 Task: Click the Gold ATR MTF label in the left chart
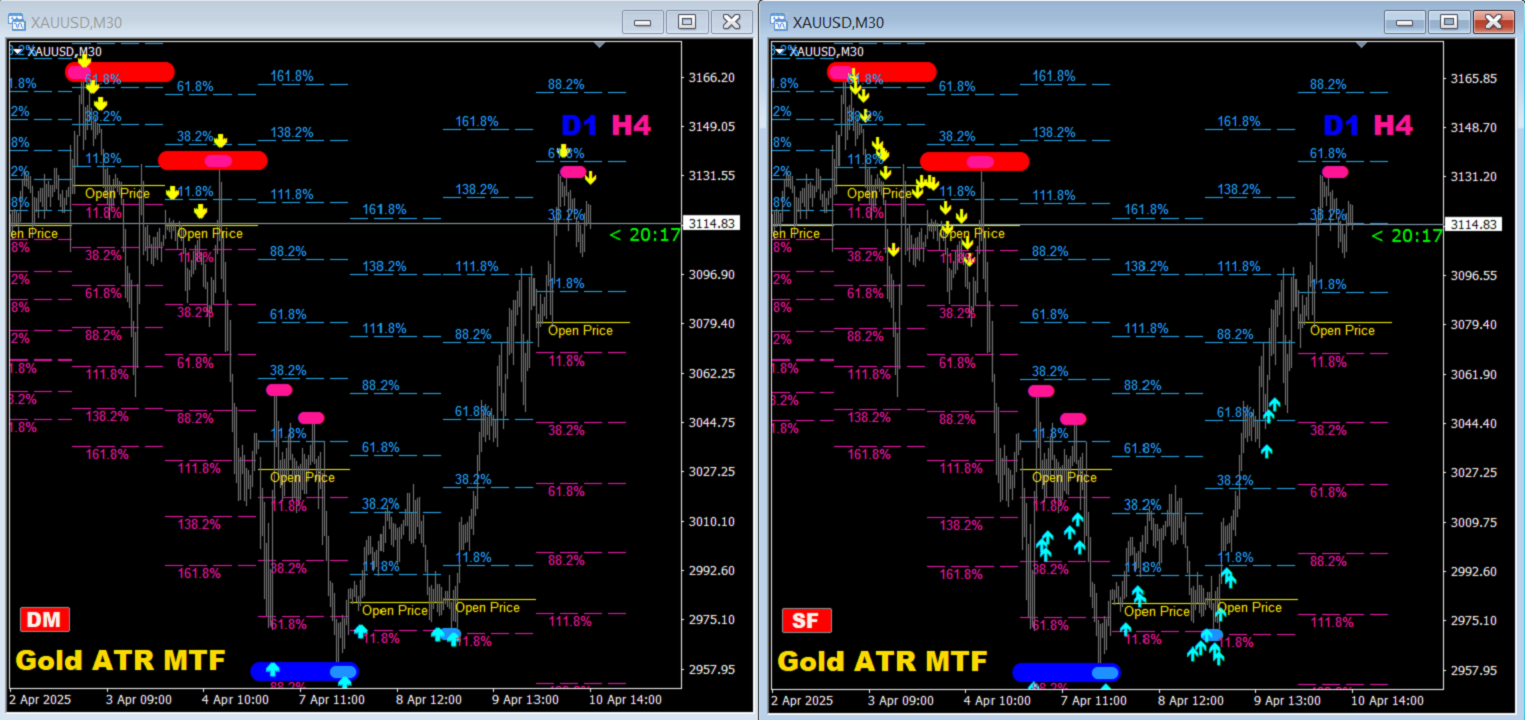coord(120,660)
